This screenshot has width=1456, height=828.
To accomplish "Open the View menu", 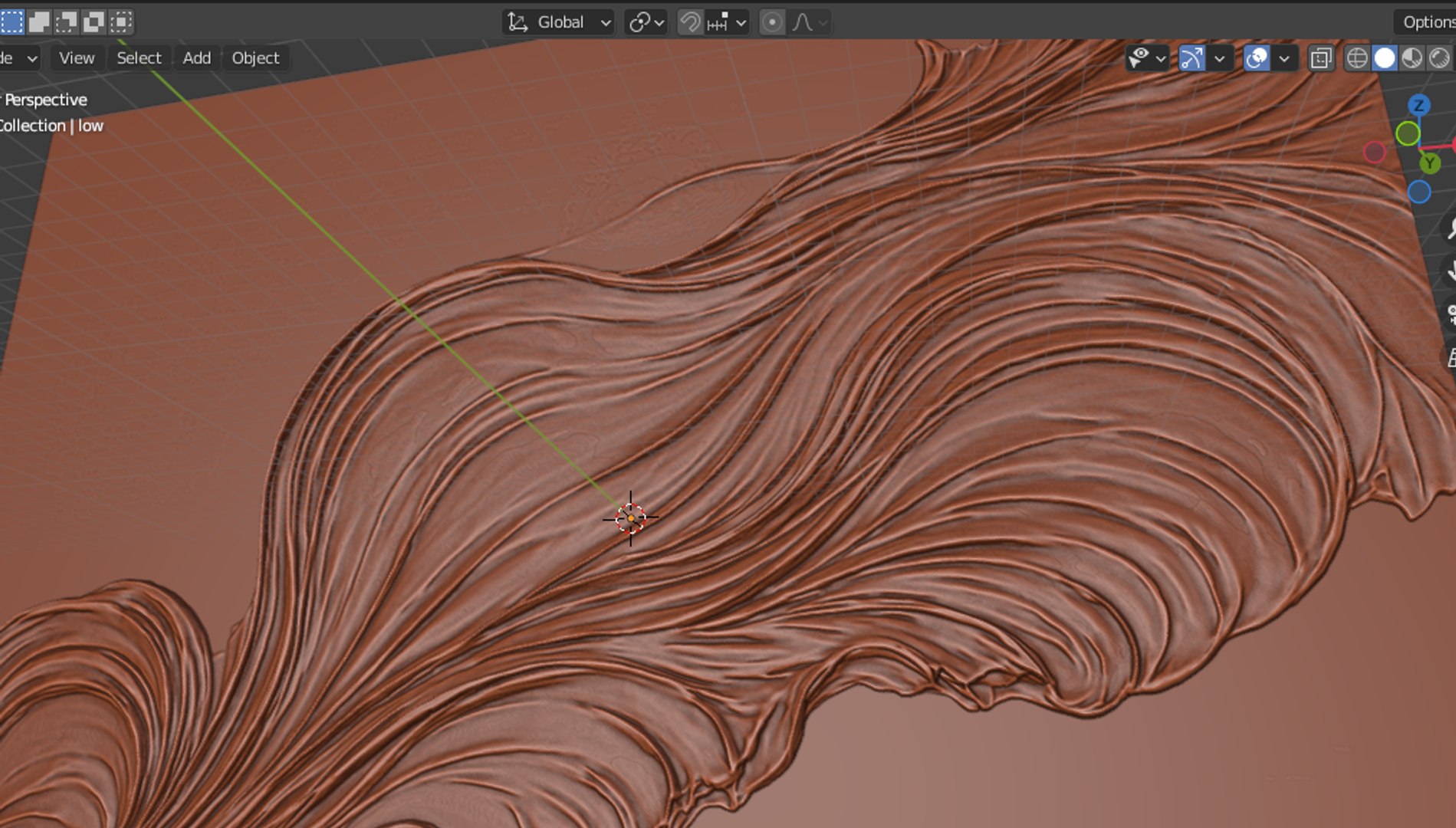I will click(x=77, y=58).
